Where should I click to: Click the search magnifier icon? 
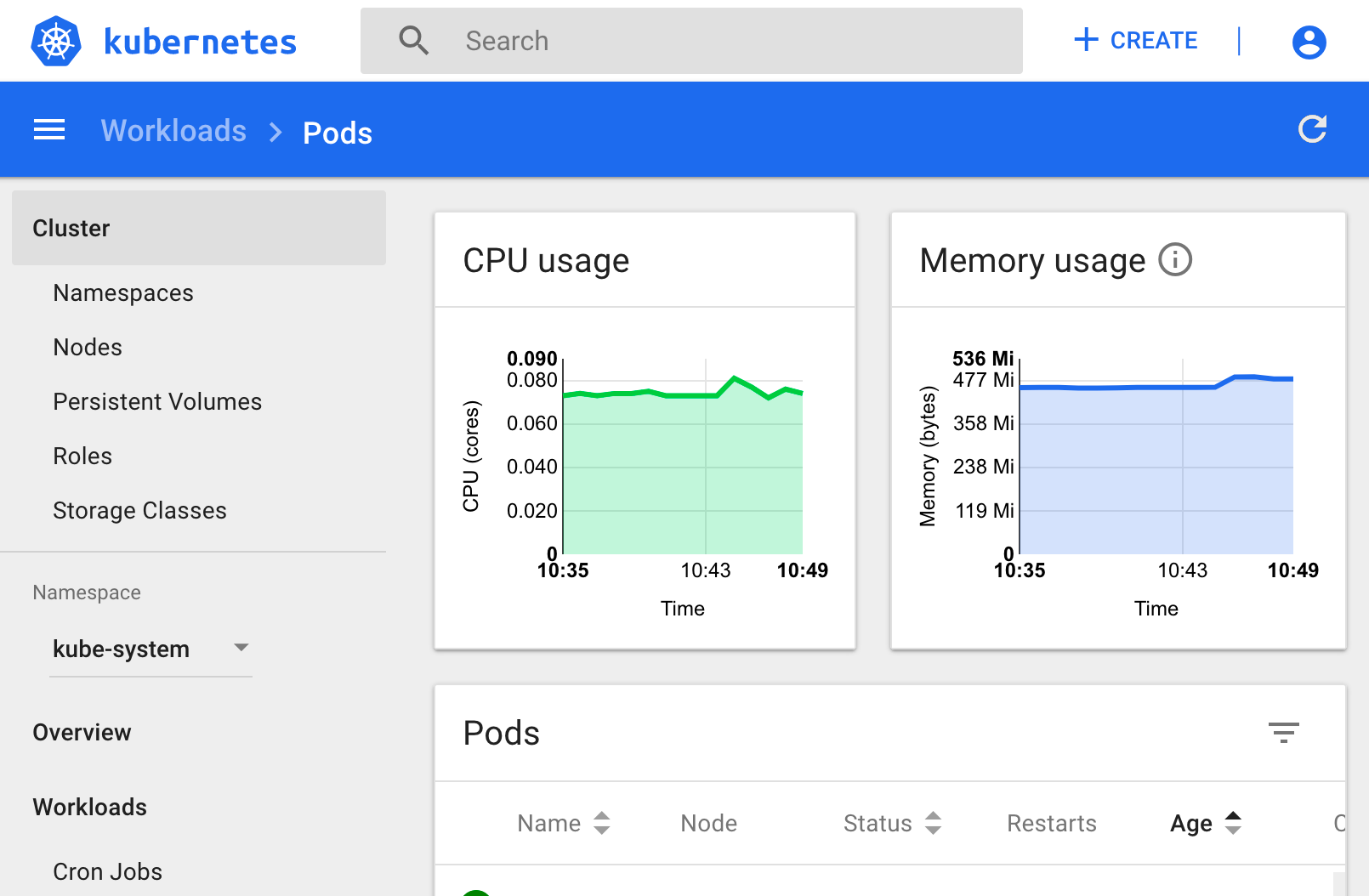[x=413, y=41]
